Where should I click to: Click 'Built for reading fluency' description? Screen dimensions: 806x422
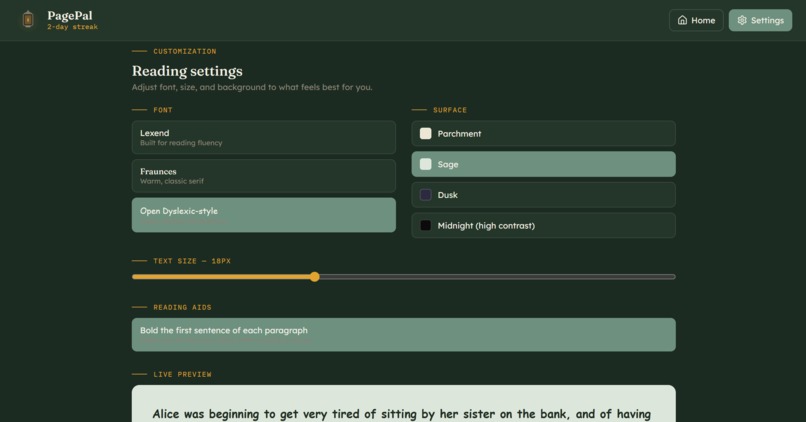point(181,143)
